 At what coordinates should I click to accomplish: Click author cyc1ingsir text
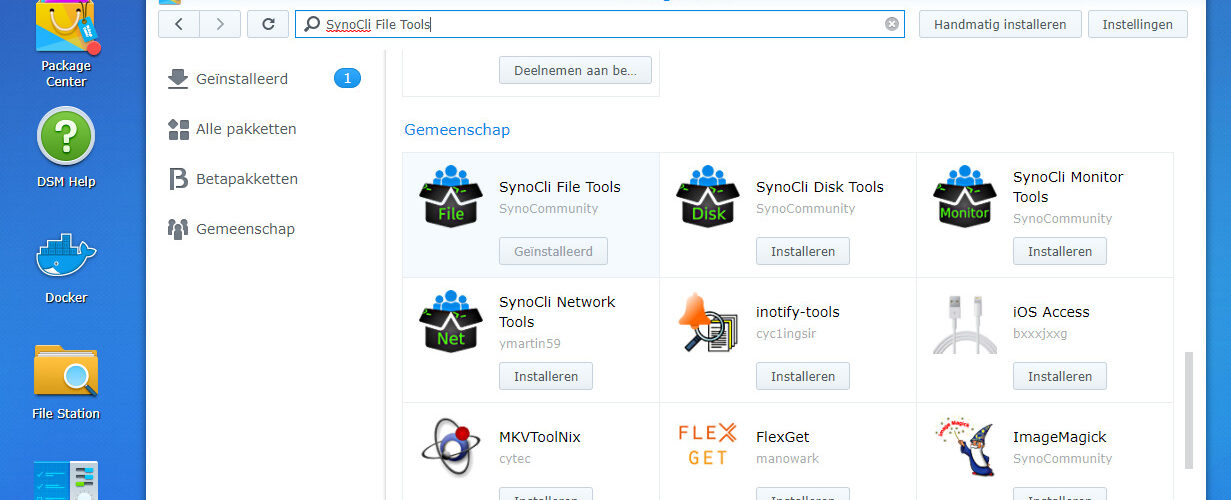point(786,333)
